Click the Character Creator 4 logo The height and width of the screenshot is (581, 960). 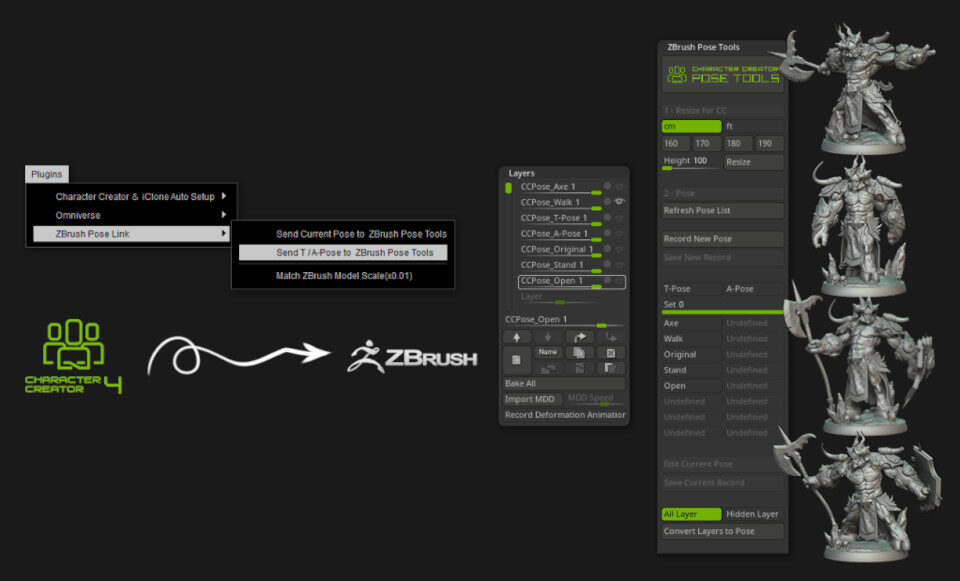pos(73,357)
